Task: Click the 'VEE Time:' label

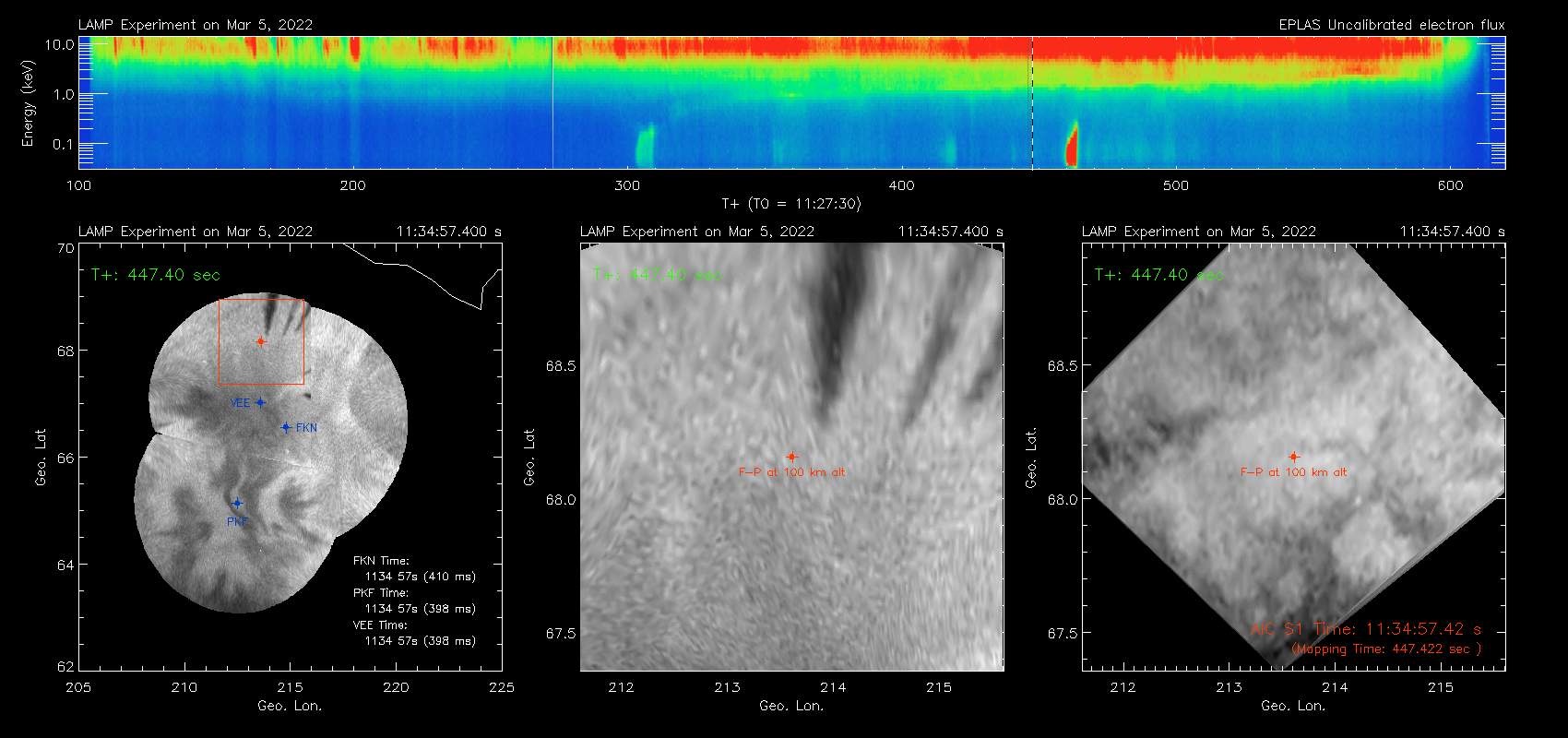Action: coord(380,625)
